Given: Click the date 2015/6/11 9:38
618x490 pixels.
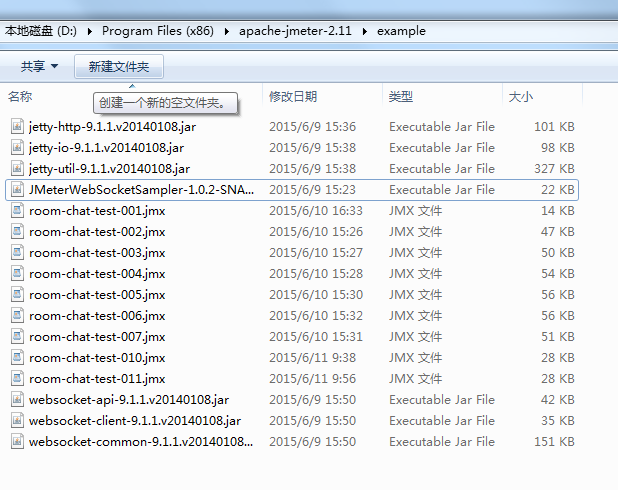Looking at the screenshot, I should pyautogui.click(x=313, y=358).
